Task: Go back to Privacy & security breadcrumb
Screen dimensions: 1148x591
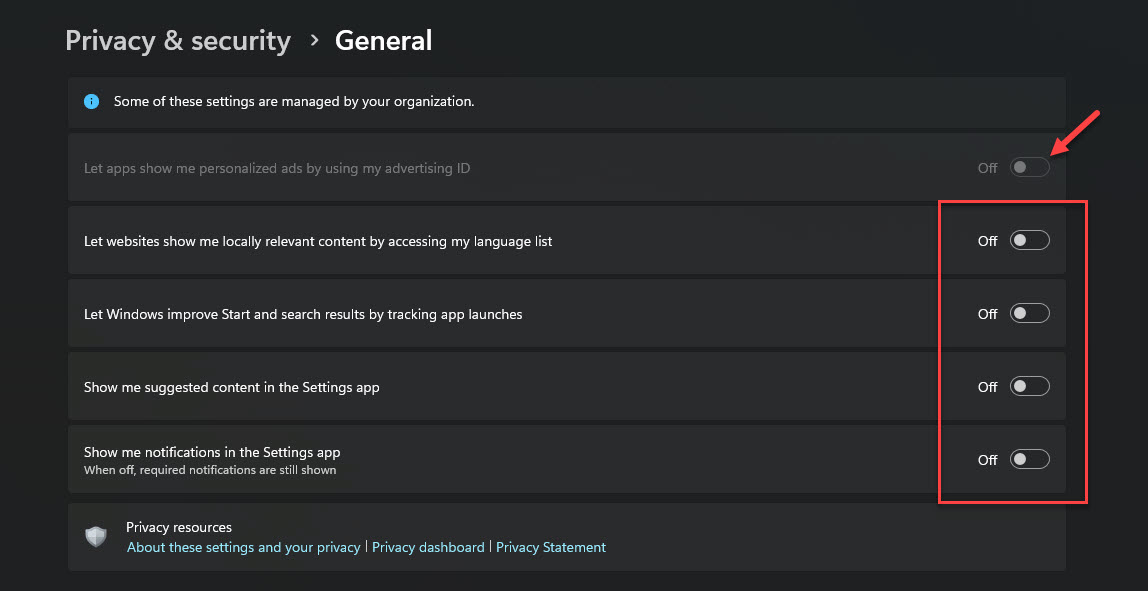Action: click(x=178, y=41)
